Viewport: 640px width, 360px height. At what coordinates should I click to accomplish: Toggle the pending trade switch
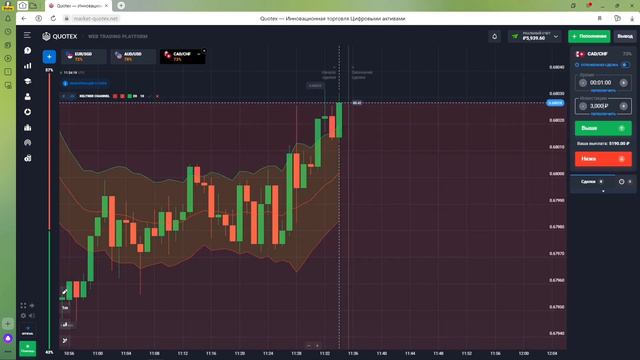click(625, 65)
